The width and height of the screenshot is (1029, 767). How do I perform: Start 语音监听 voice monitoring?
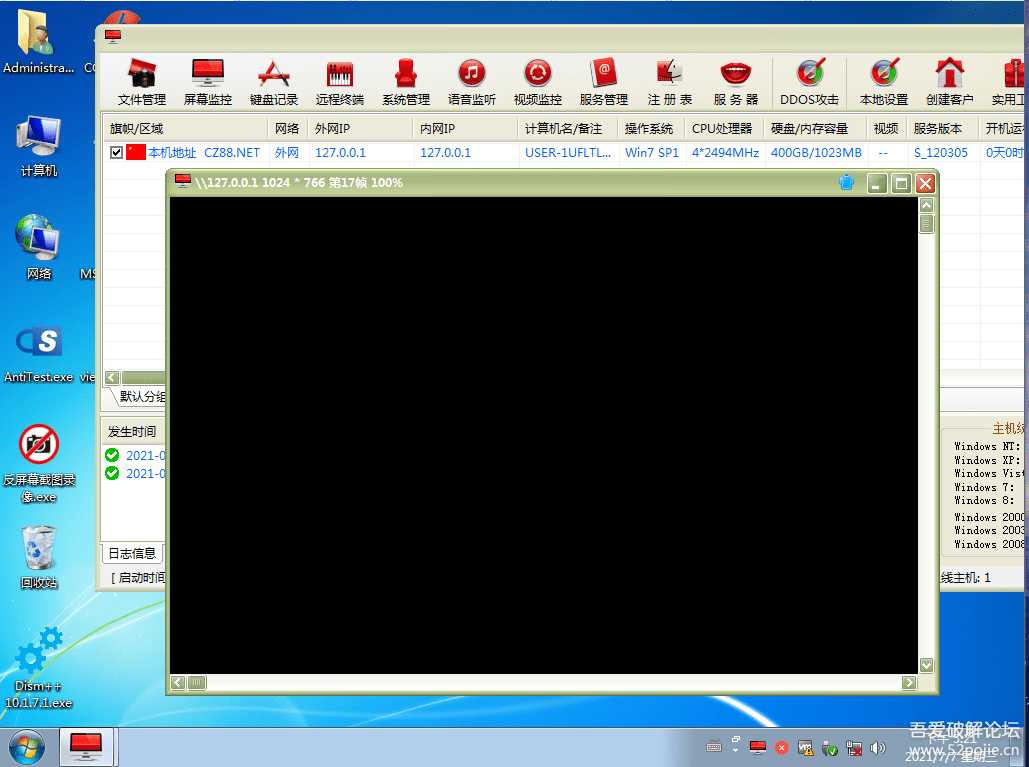coord(471,80)
